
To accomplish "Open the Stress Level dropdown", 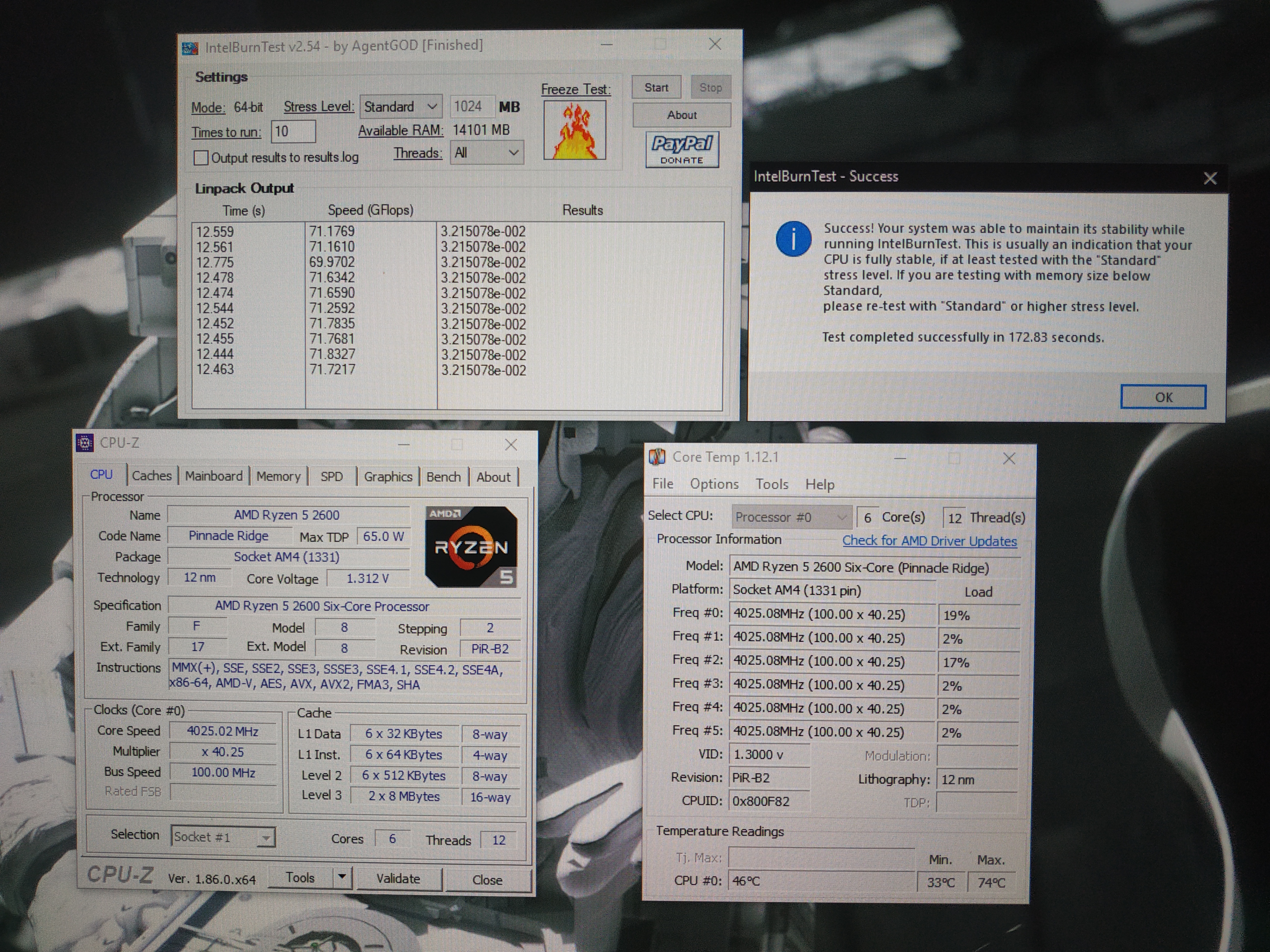I will coord(401,107).
